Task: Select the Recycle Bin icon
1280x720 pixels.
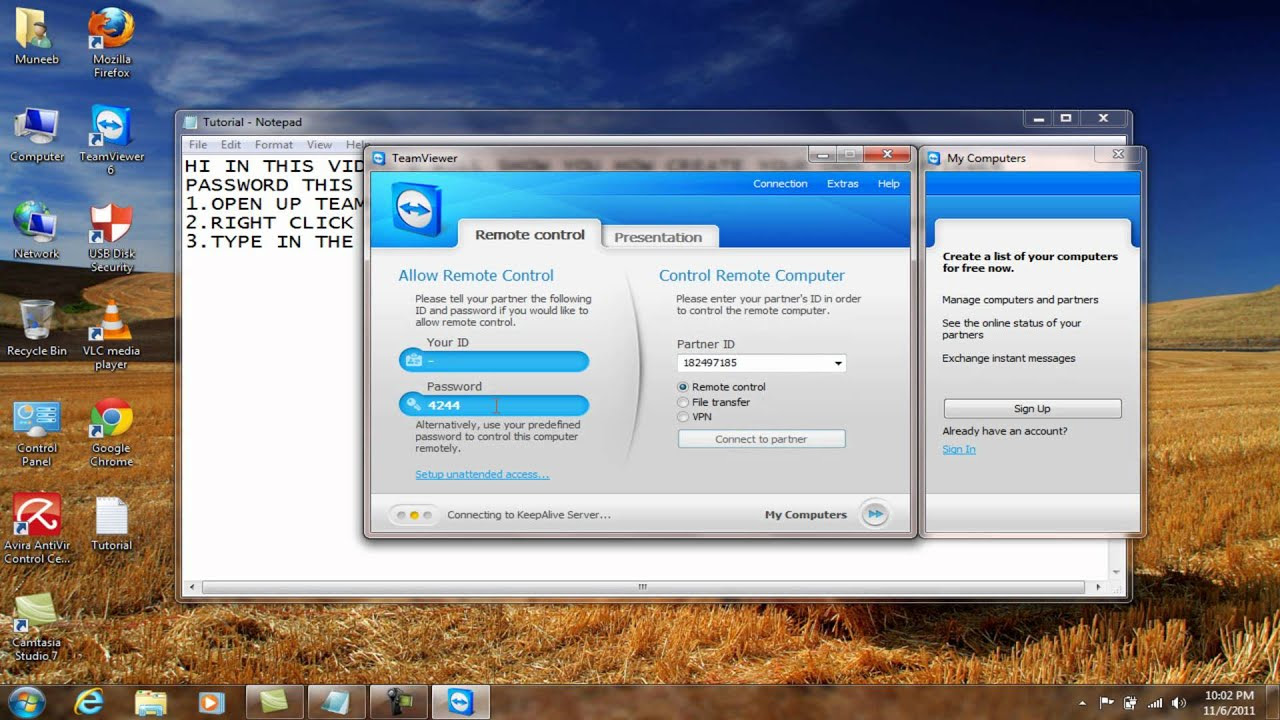Action: click(37, 328)
